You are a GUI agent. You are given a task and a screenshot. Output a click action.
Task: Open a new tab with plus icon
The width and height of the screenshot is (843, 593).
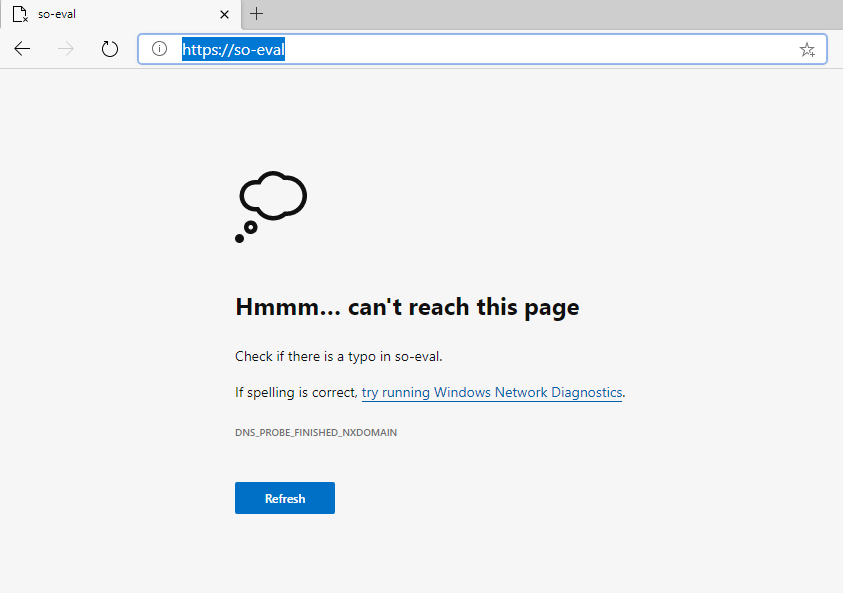pos(257,14)
